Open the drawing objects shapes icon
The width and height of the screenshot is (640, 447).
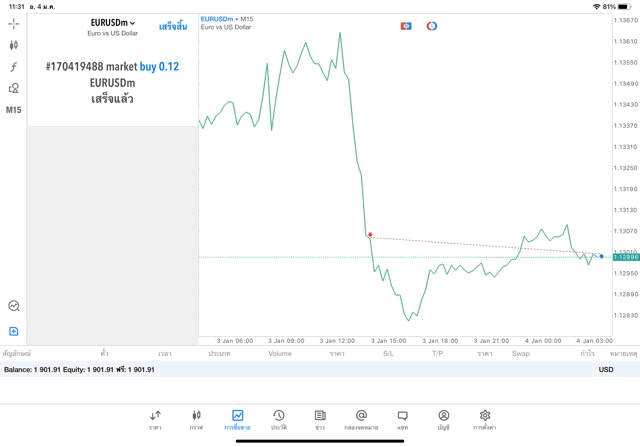(x=14, y=88)
